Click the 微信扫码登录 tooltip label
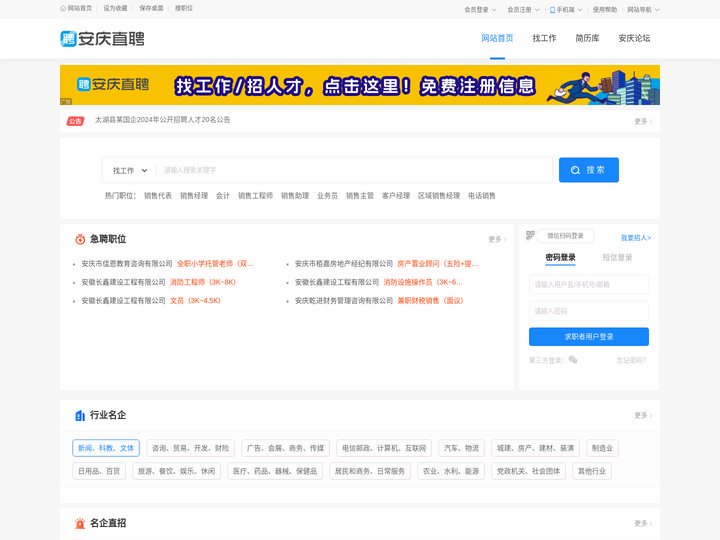The width and height of the screenshot is (720, 540). point(565,236)
